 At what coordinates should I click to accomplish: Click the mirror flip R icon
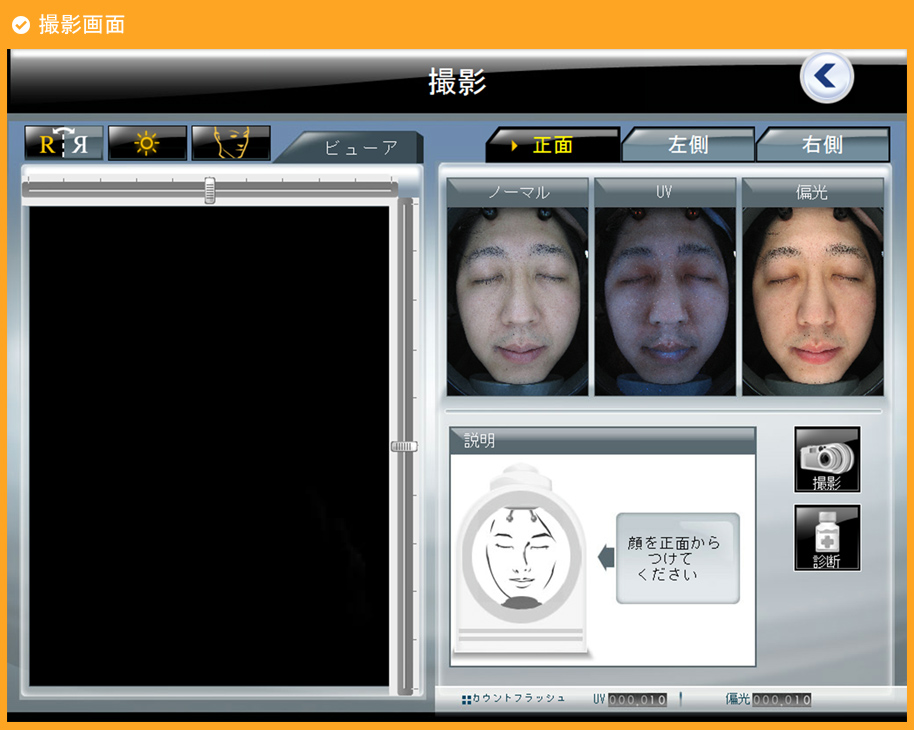tap(64, 143)
